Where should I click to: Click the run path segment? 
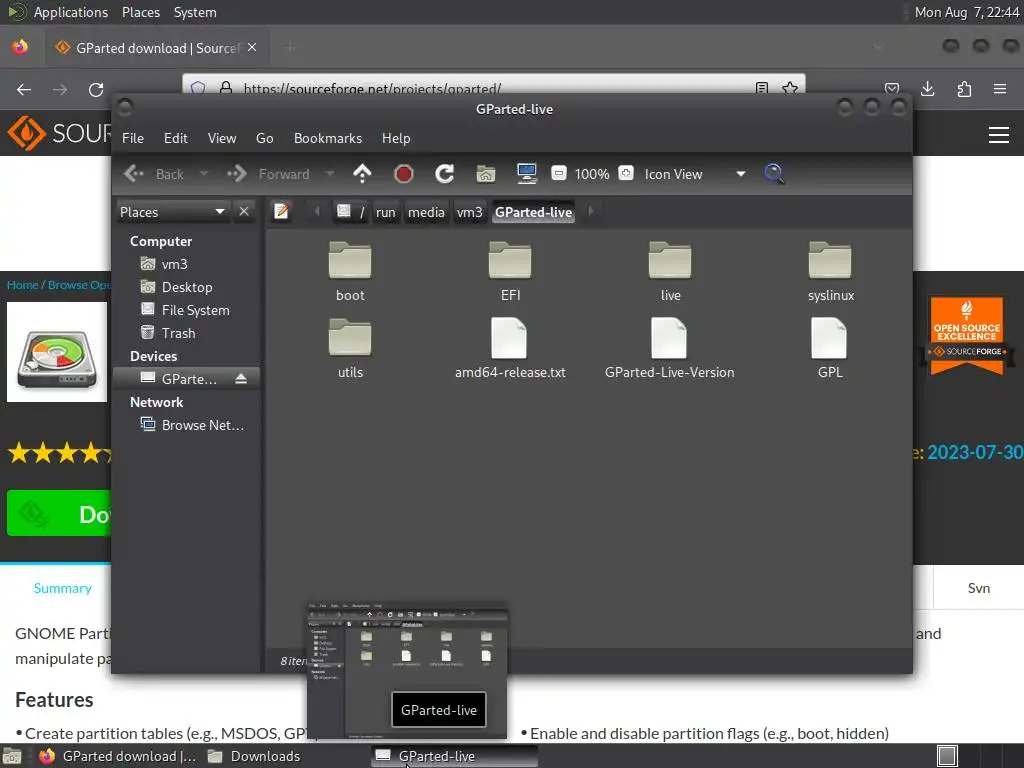[385, 212]
